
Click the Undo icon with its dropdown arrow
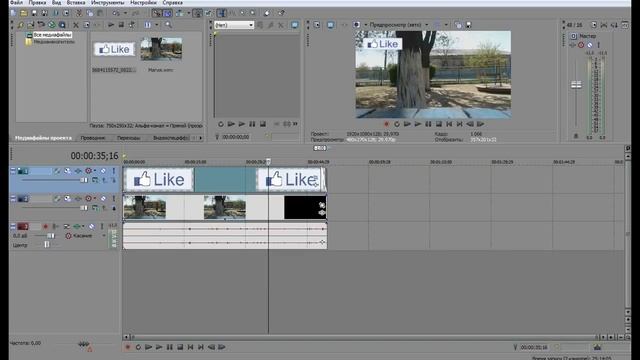click(118, 13)
